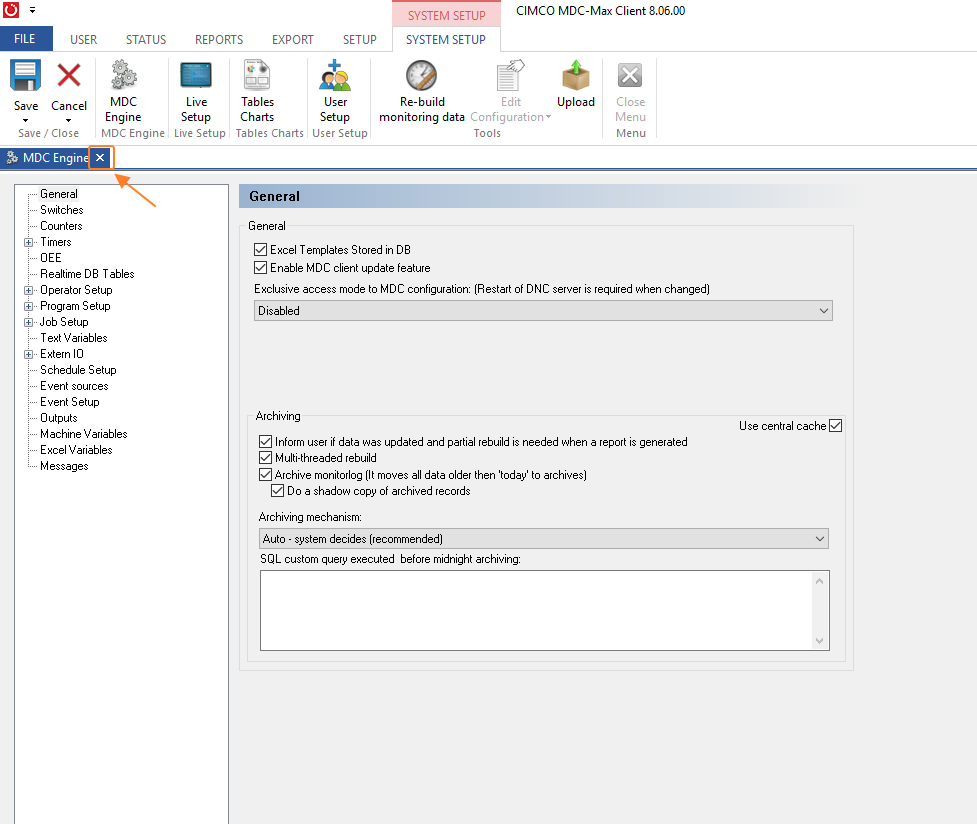This screenshot has width=977, height=824.
Task: Open Edit Configuration dropdown arrow
Action: 548,117
